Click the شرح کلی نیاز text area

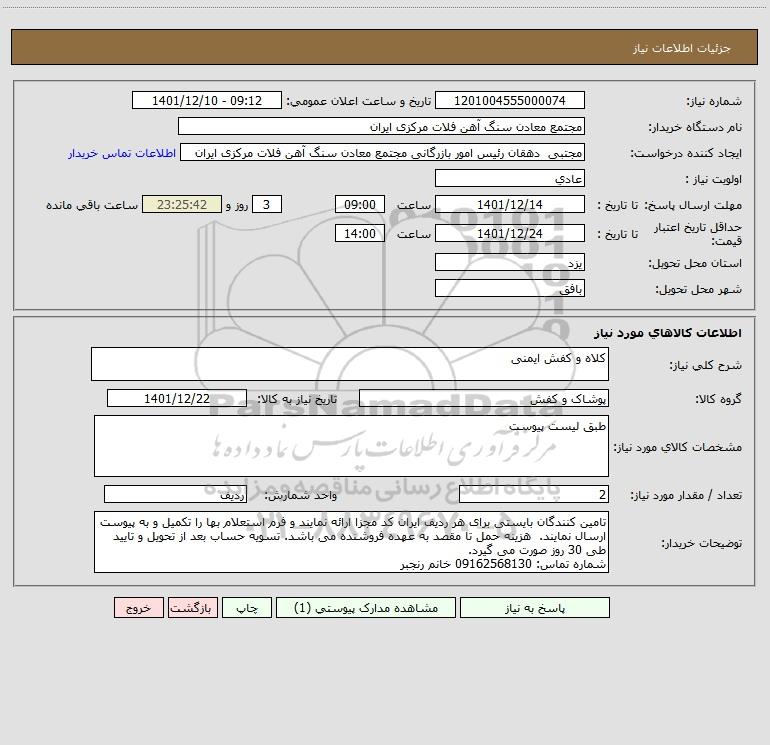pos(350,364)
